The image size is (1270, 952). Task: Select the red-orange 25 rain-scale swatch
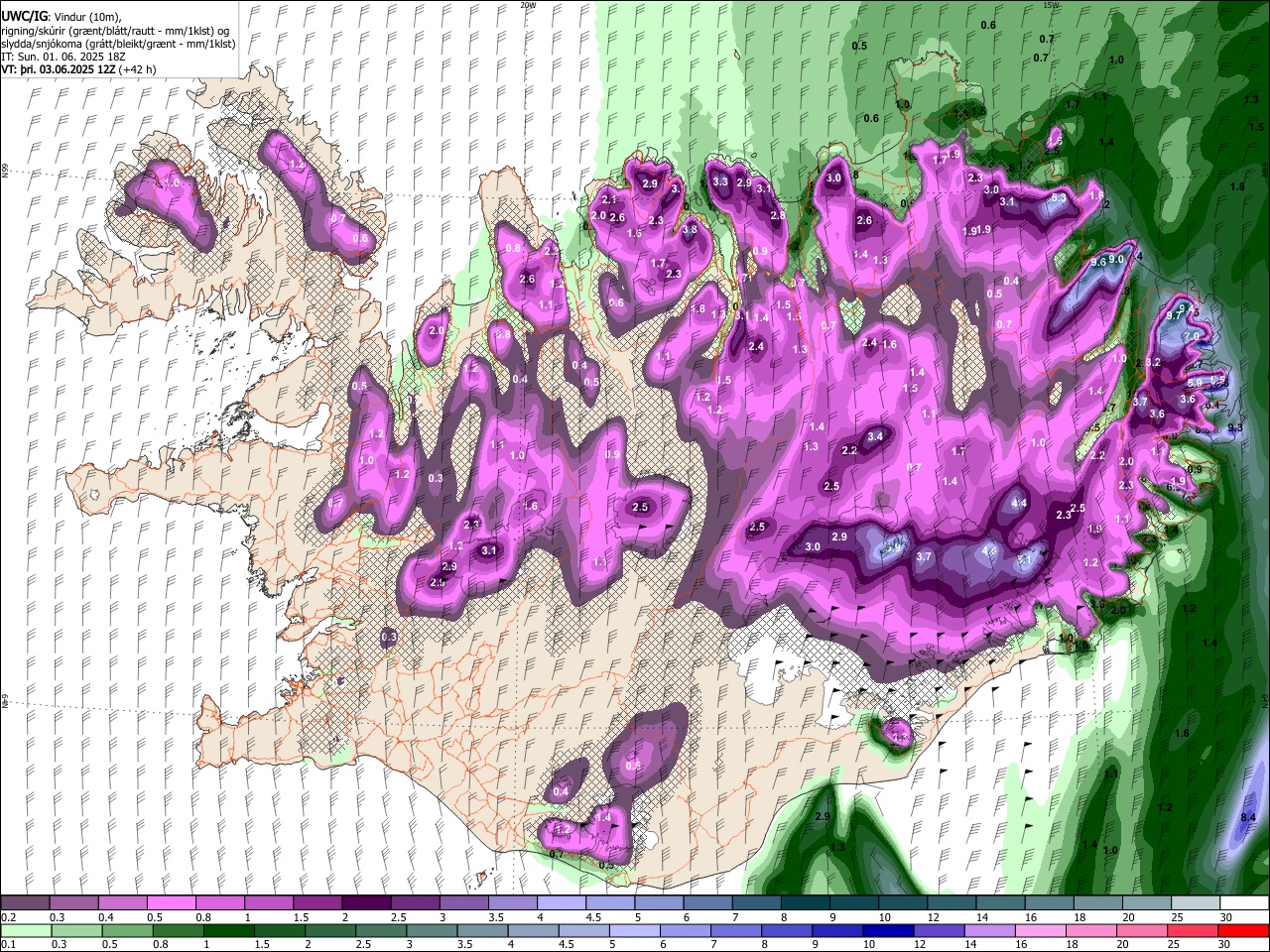click(x=1192, y=930)
